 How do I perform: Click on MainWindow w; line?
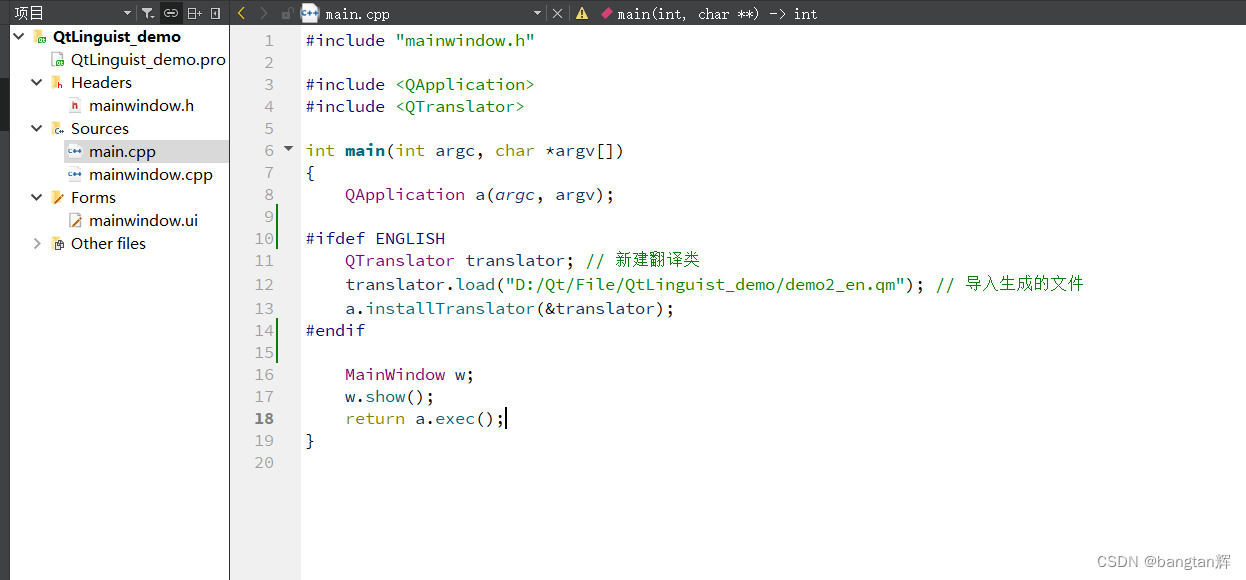click(409, 374)
